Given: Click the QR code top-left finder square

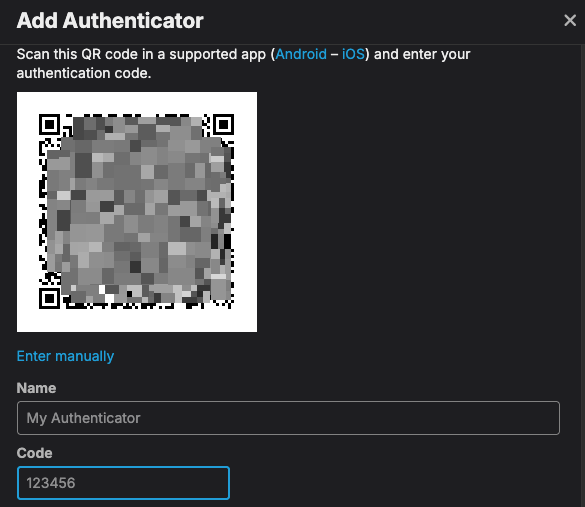Looking at the screenshot, I should pos(50,125).
